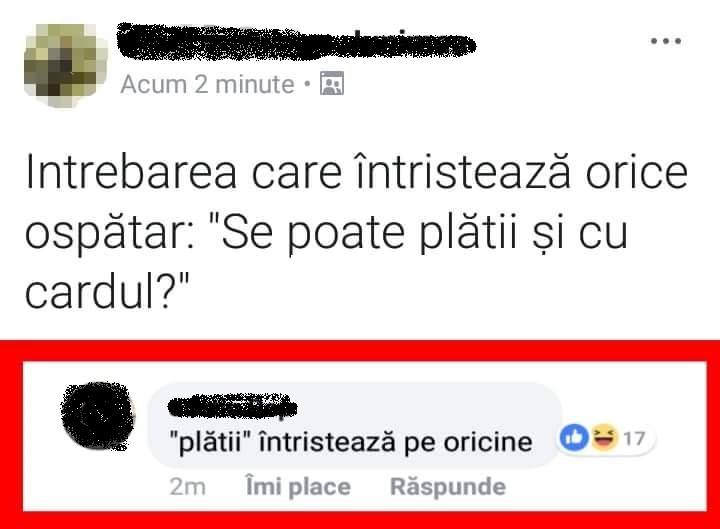This screenshot has width=720, height=529.
Task: Open the pixelated post author profile picture
Action: (66, 66)
